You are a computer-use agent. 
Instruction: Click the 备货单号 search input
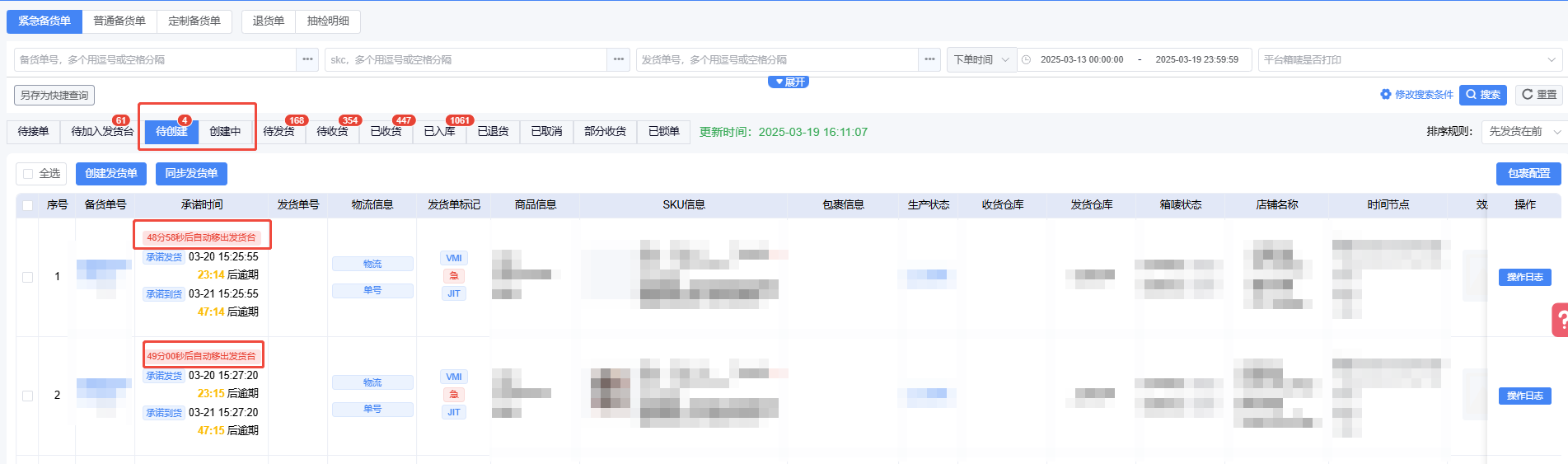point(155,59)
